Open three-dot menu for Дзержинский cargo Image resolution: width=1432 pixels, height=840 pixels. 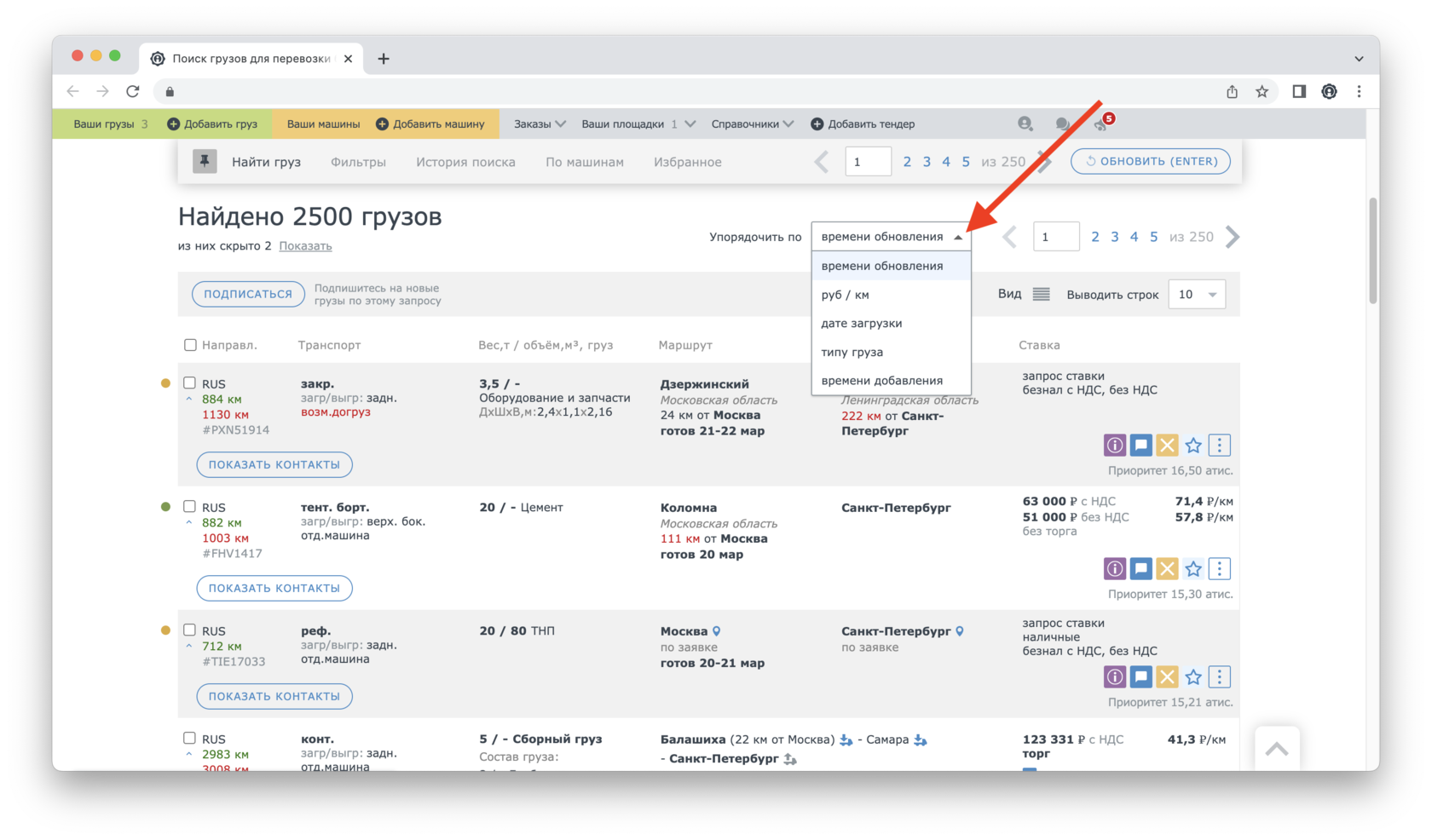(x=1220, y=445)
